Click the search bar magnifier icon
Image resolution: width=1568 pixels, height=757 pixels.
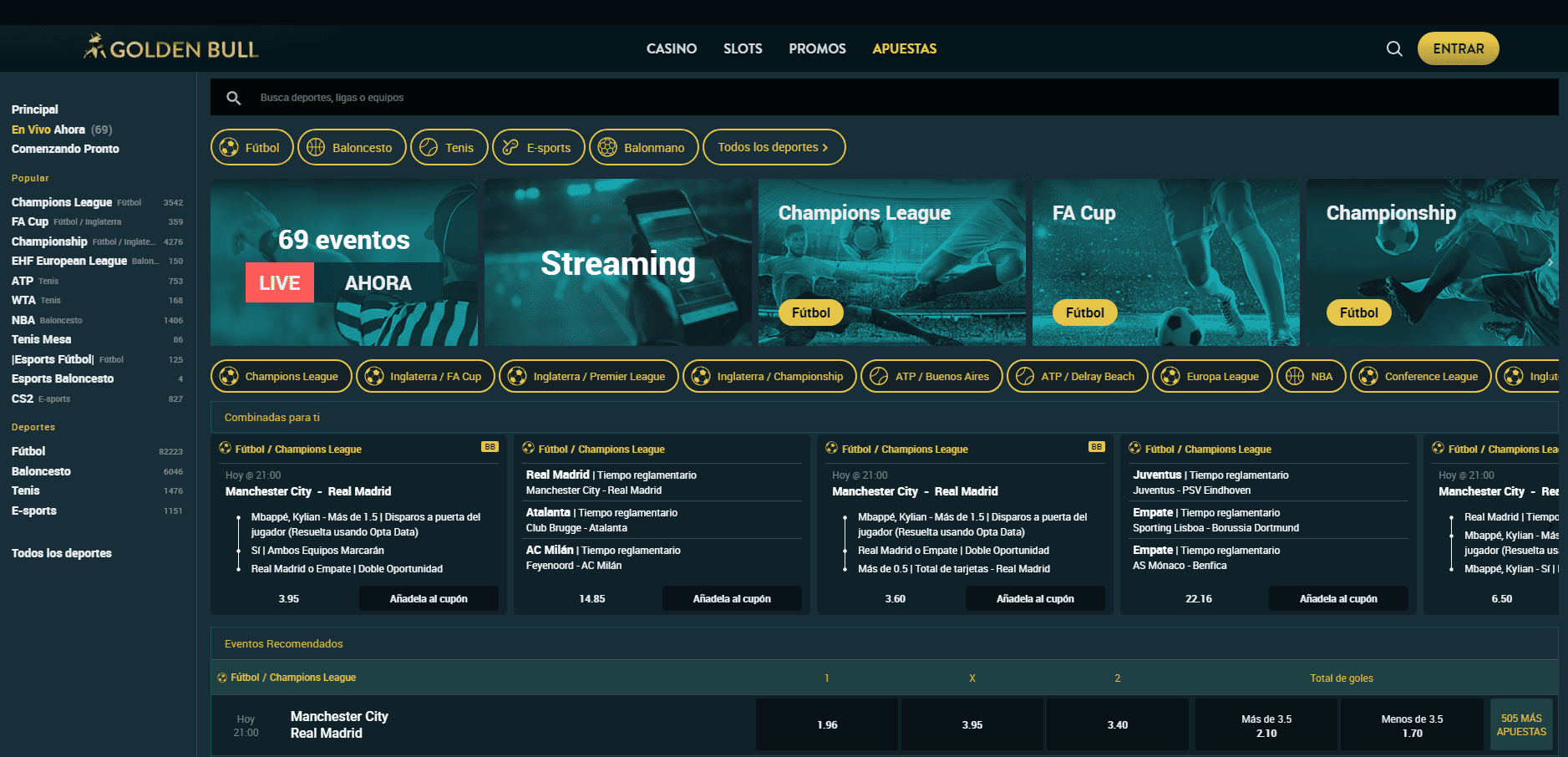point(234,98)
